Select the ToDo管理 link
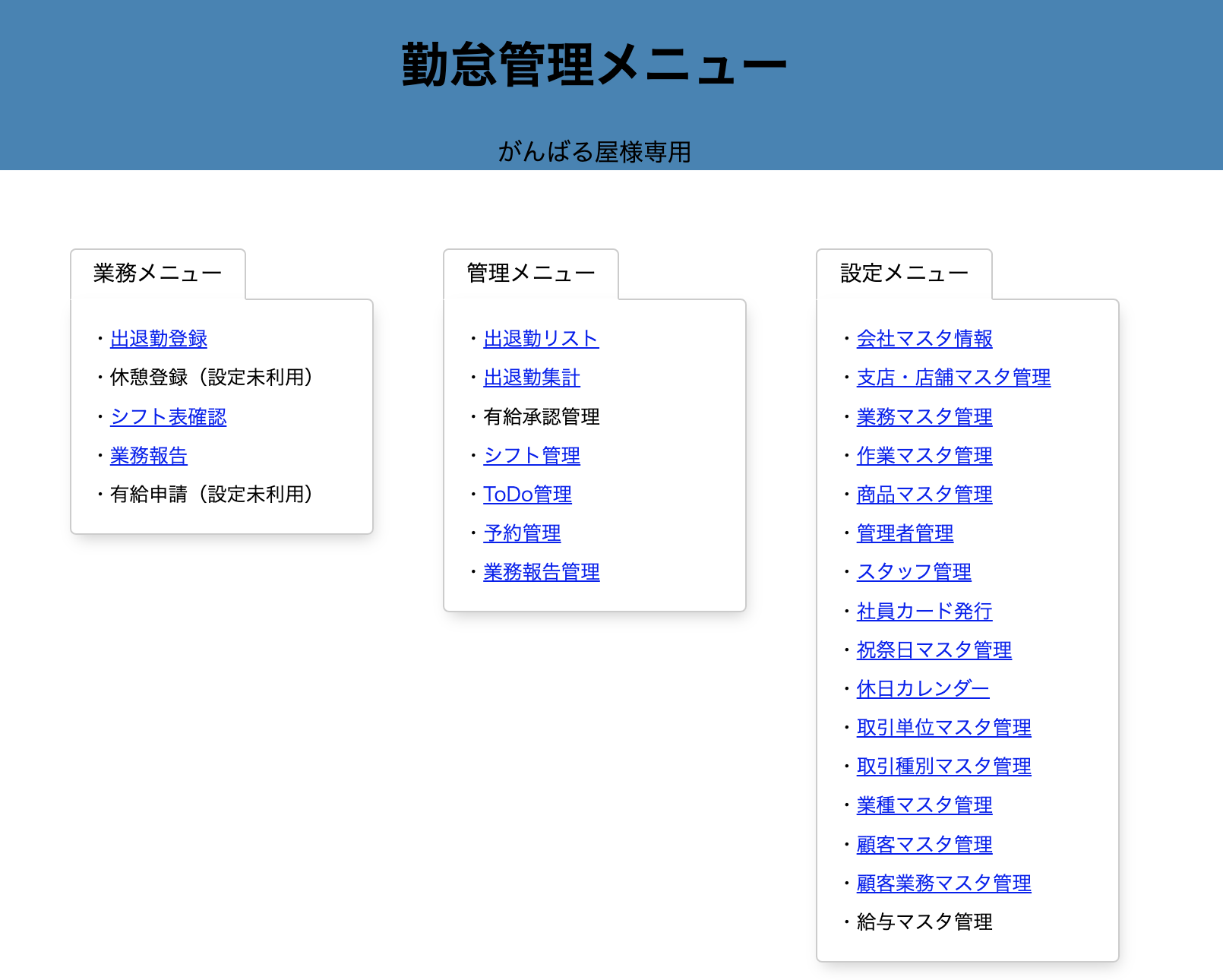The height and width of the screenshot is (980, 1223). [x=527, y=495]
